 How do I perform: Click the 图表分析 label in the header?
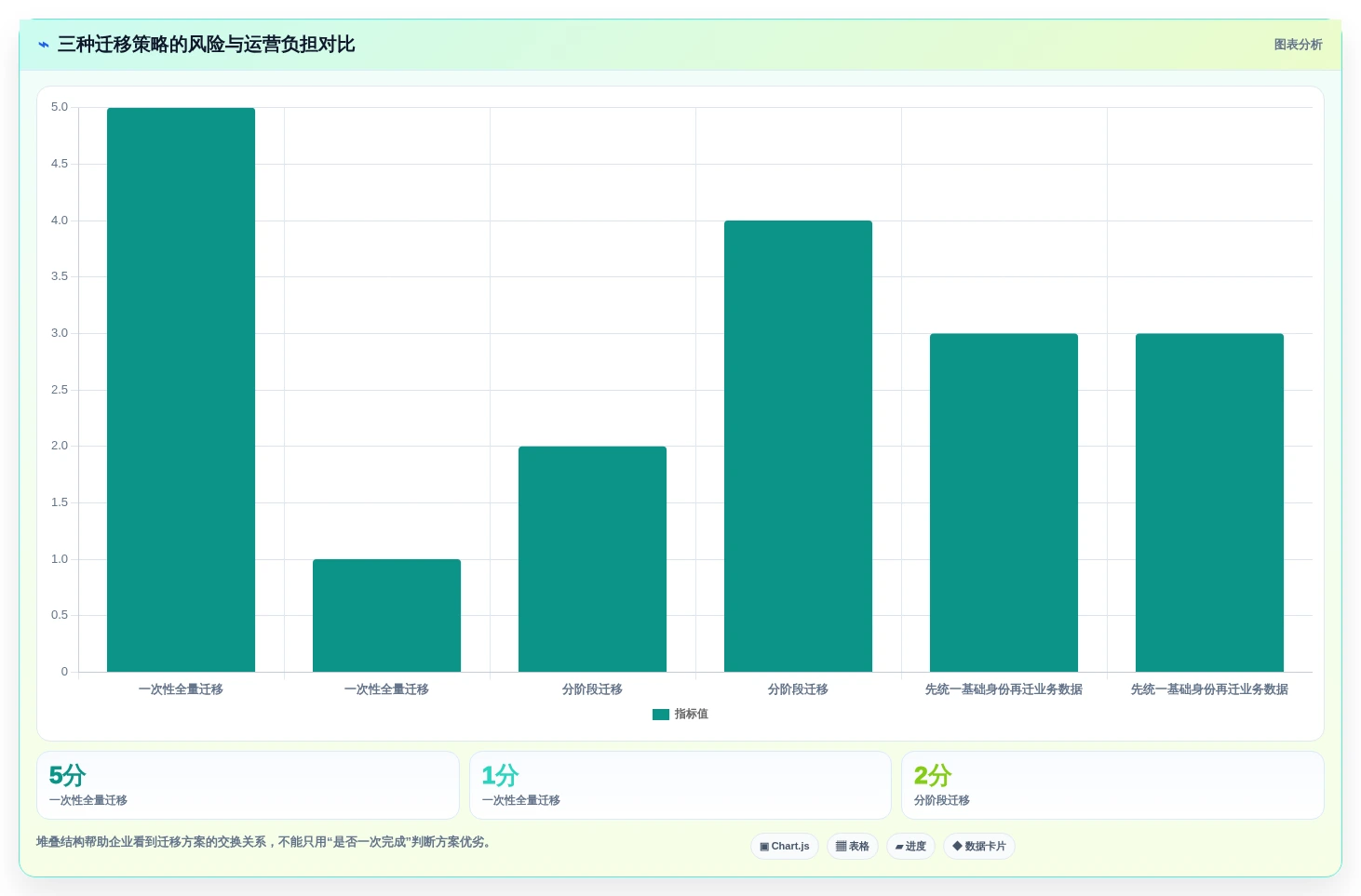(1298, 45)
